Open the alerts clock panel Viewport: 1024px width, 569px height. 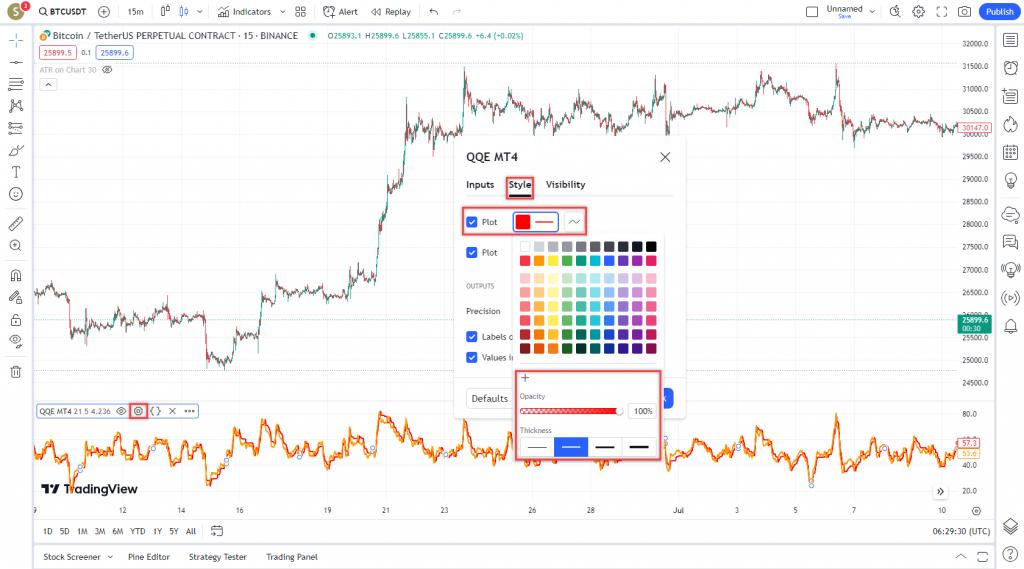point(1010,68)
